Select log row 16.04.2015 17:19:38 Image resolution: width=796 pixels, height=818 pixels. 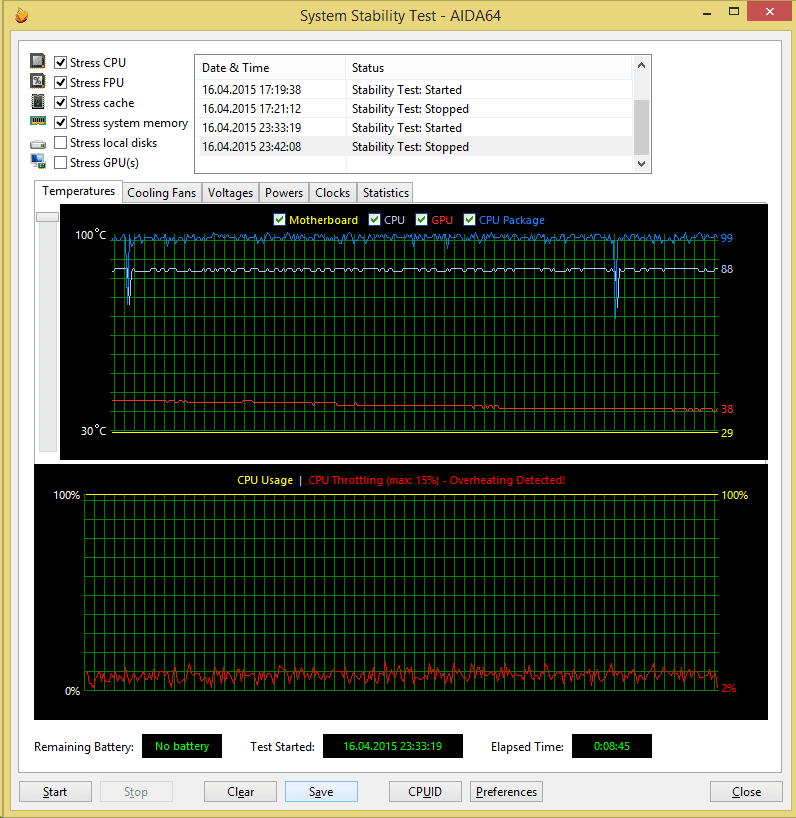(414, 90)
